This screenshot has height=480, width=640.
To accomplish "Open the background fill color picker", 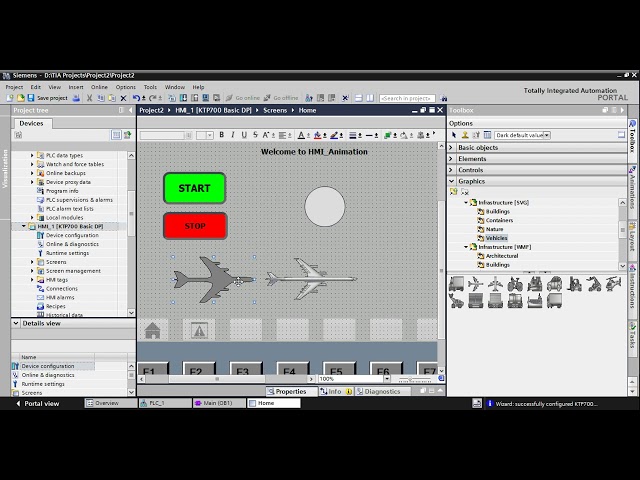I will tap(318, 135).
